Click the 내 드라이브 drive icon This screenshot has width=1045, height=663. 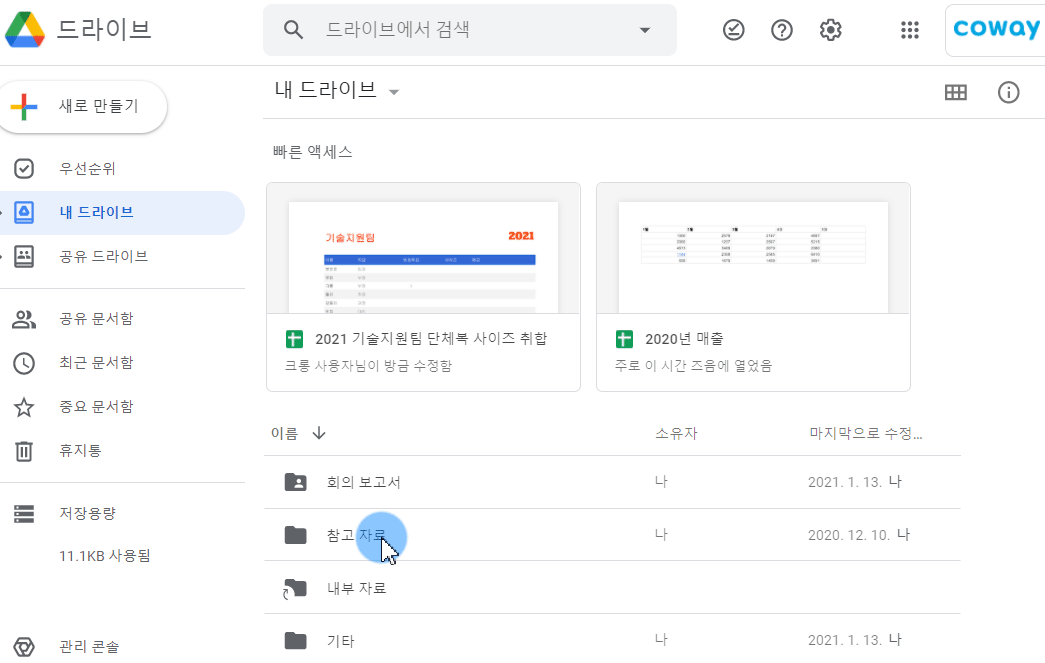[x=24, y=213]
